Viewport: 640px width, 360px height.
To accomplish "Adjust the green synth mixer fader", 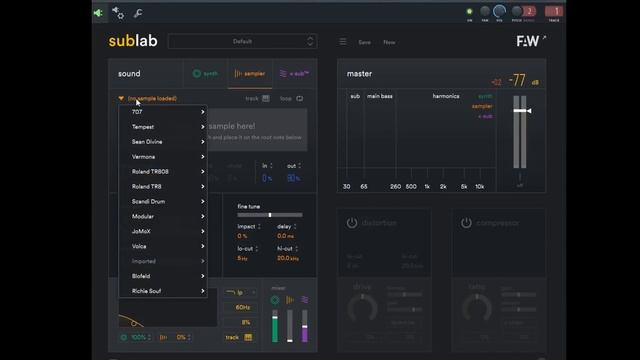I will [275, 318].
